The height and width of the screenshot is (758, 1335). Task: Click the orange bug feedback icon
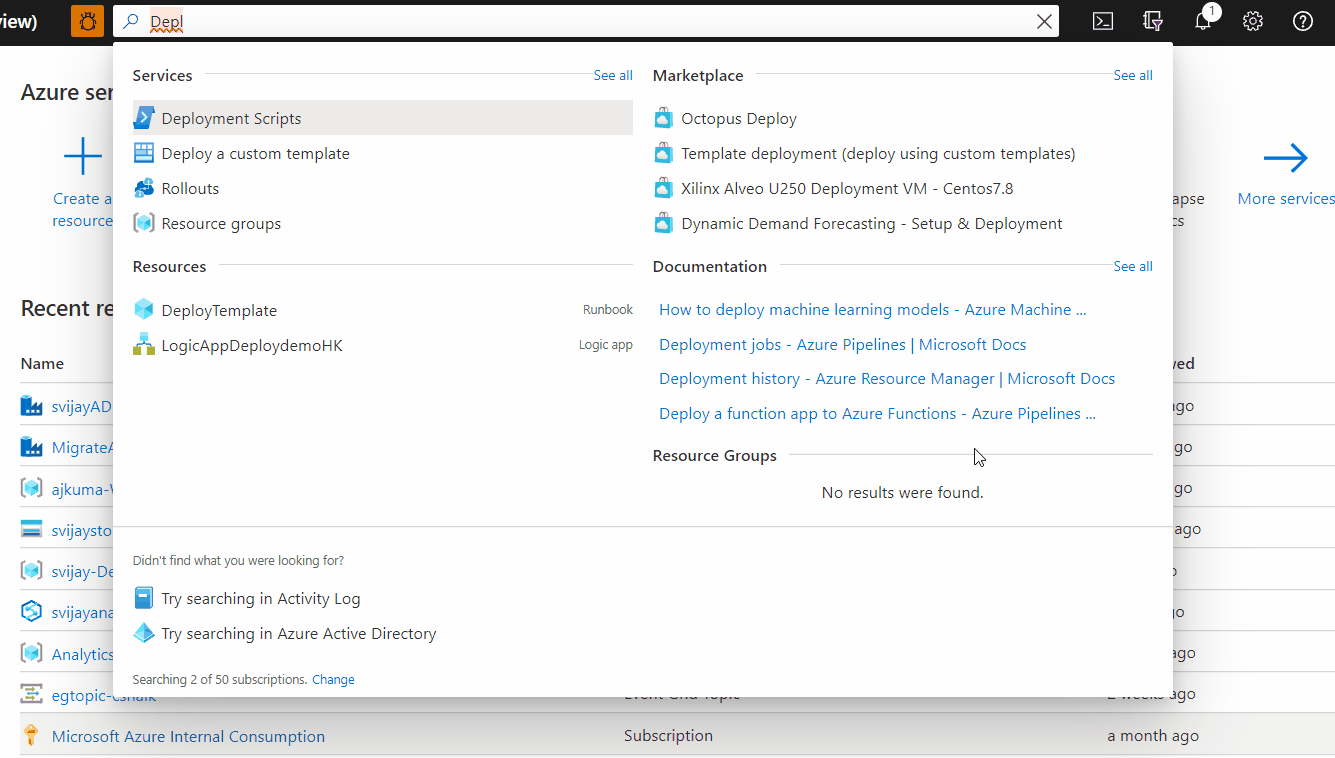[x=86, y=20]
